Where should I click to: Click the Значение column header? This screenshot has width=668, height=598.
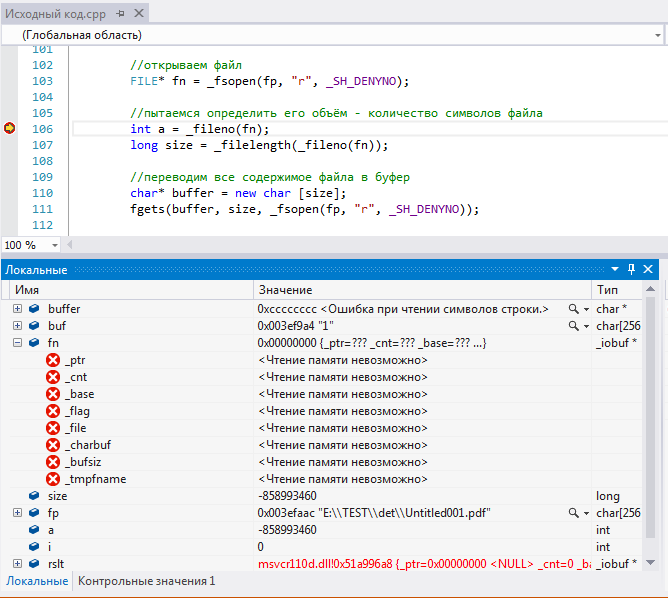coord(285,289)
